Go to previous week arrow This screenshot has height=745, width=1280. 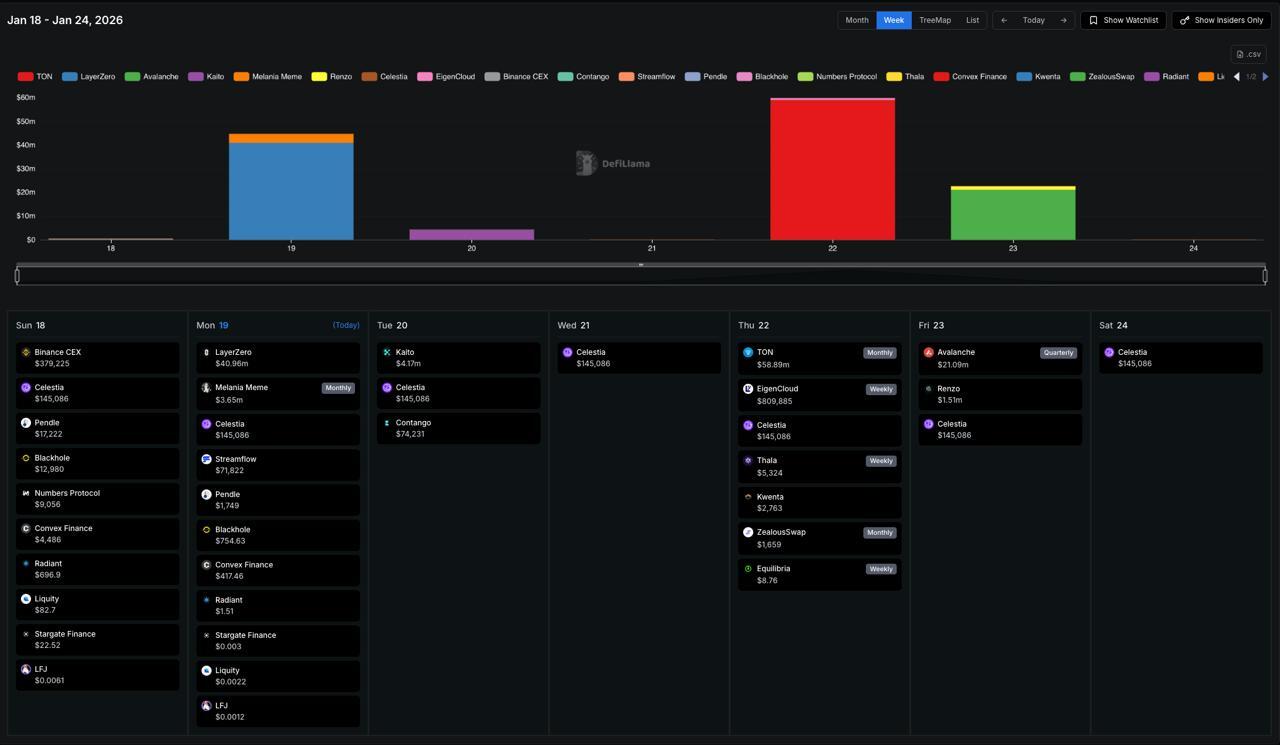(x=1004, y=20)
